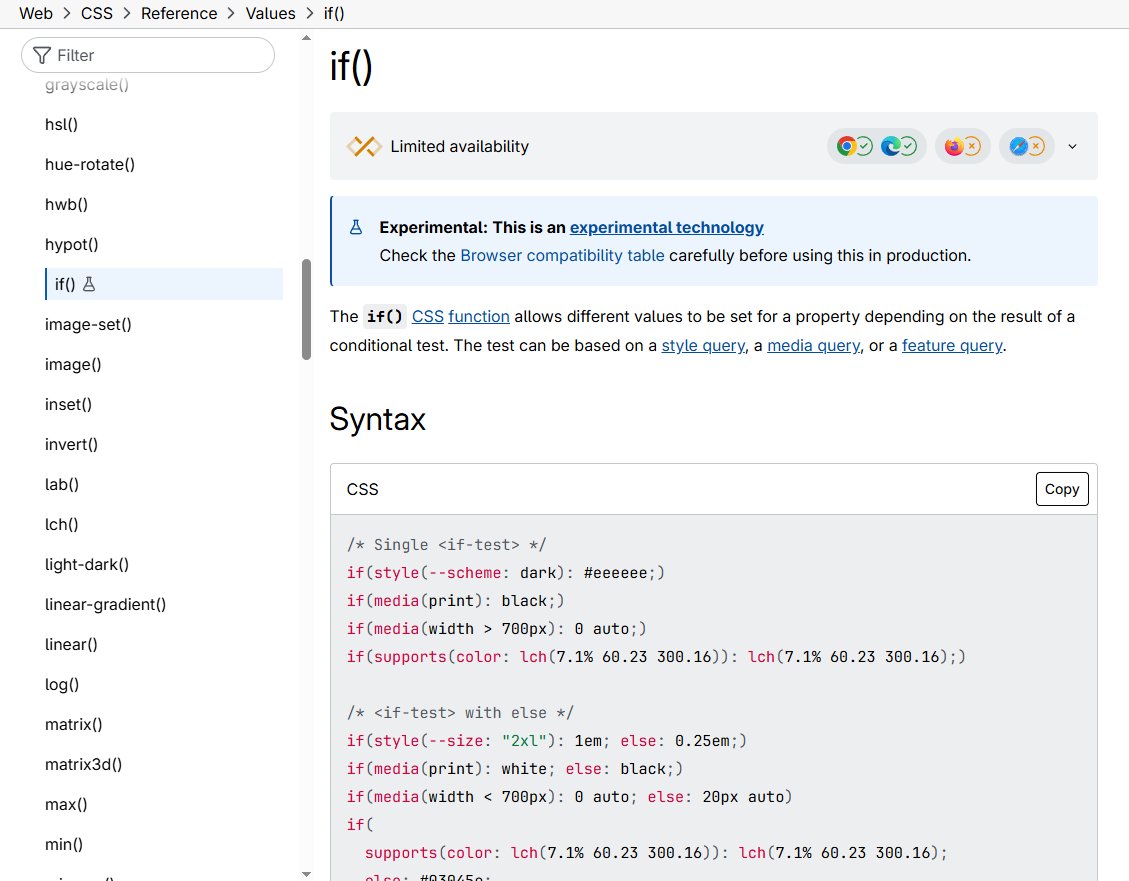Click the Limited availability diamond icon
The width and height of the screenshot is (1129, 881).
364,146
